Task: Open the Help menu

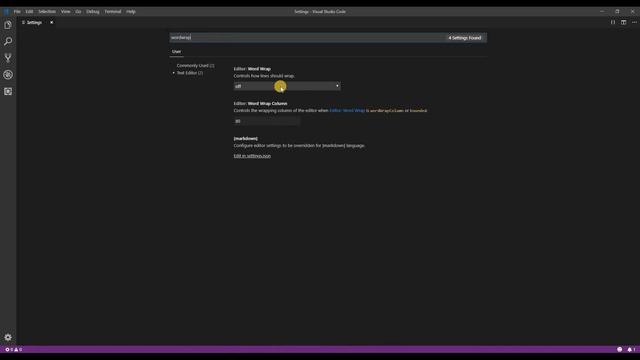Action: tap(131, 11)
